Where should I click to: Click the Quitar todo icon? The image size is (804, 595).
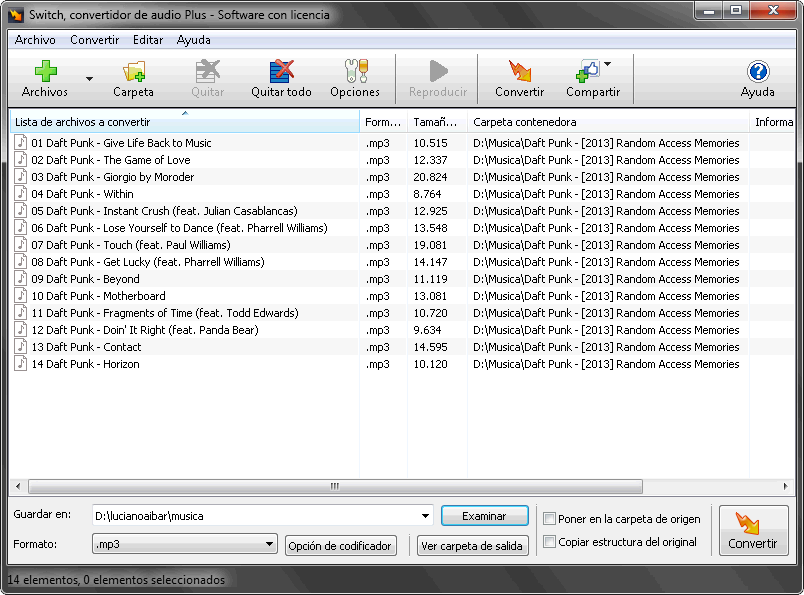pyautogui.click(x=282, y=71)
